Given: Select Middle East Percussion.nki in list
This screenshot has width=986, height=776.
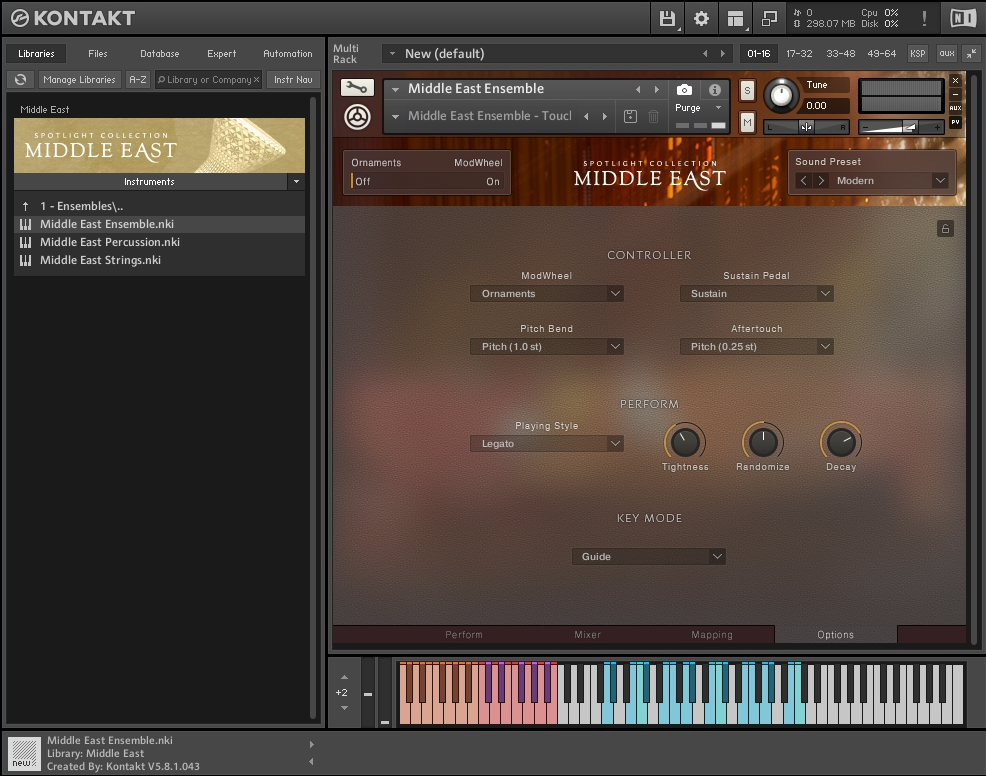Looking at the screenshot, I should (x=110, y=242).
